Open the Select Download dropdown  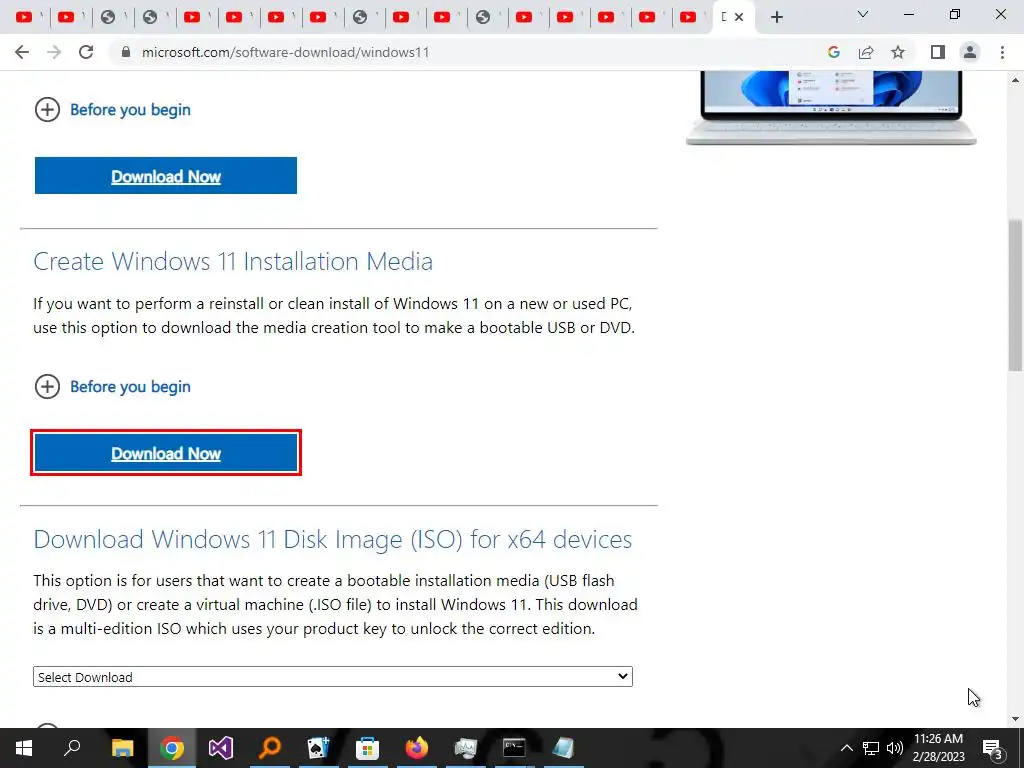click(332, 677)
